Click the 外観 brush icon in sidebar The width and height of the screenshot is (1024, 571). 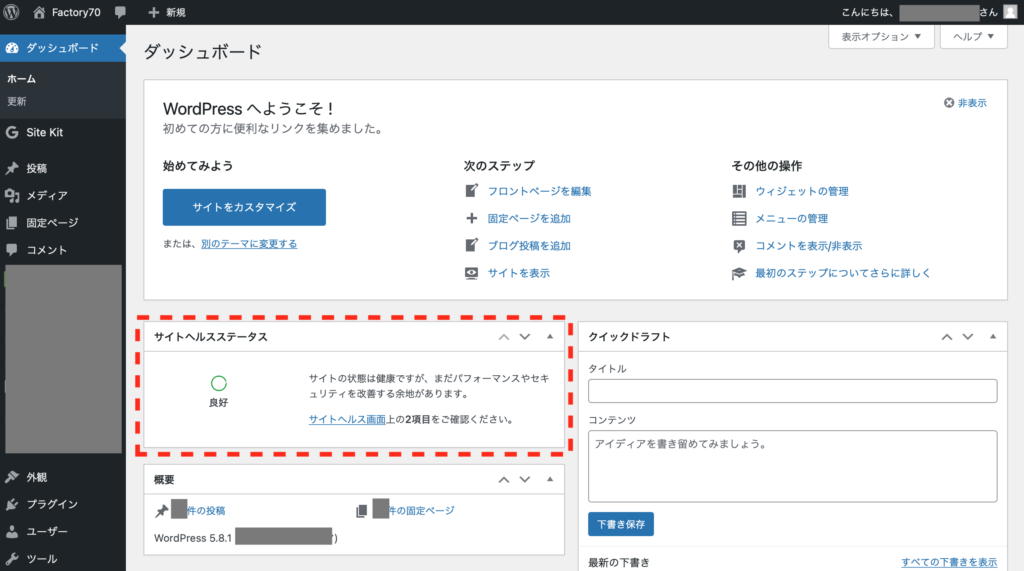click(12, 477)
